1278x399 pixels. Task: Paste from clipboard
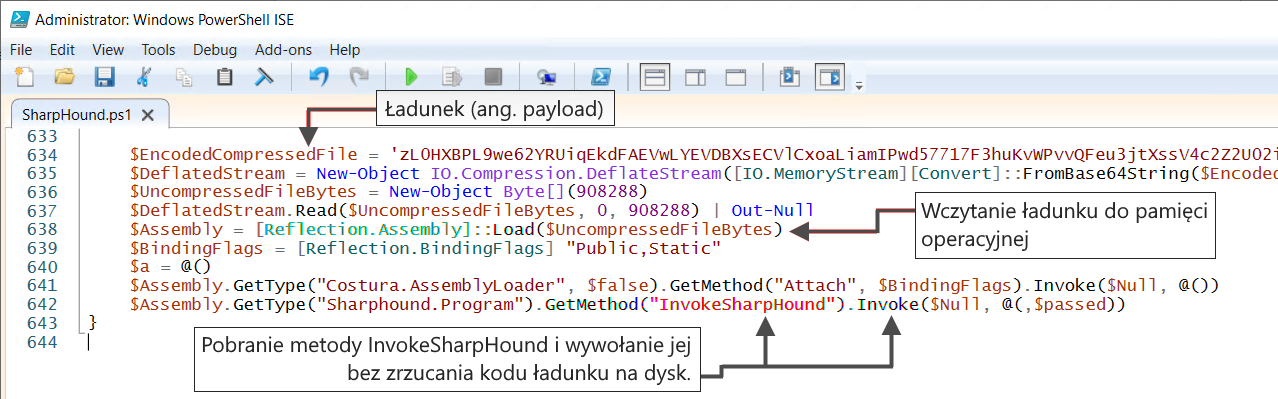tap(225, 76)
